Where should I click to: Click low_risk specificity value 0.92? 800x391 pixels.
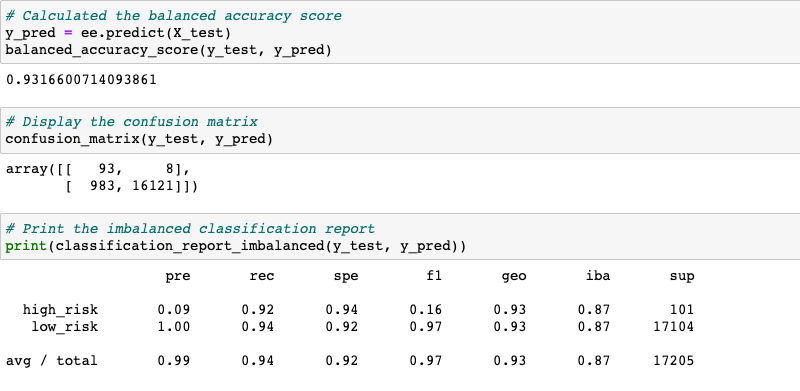coord(342,327)
